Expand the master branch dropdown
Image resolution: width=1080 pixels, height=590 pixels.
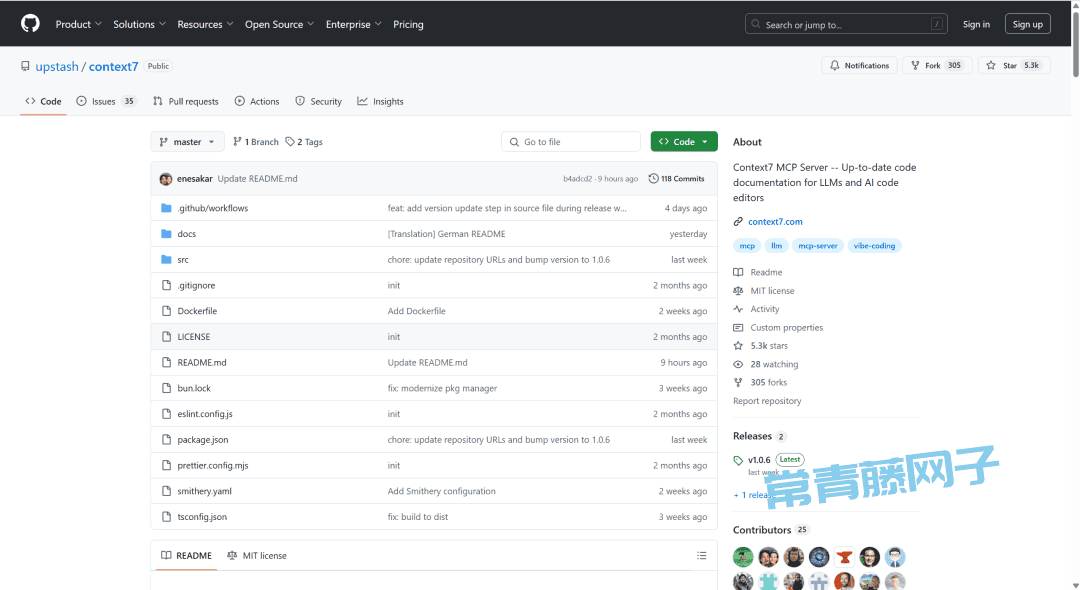pos(187,142)
